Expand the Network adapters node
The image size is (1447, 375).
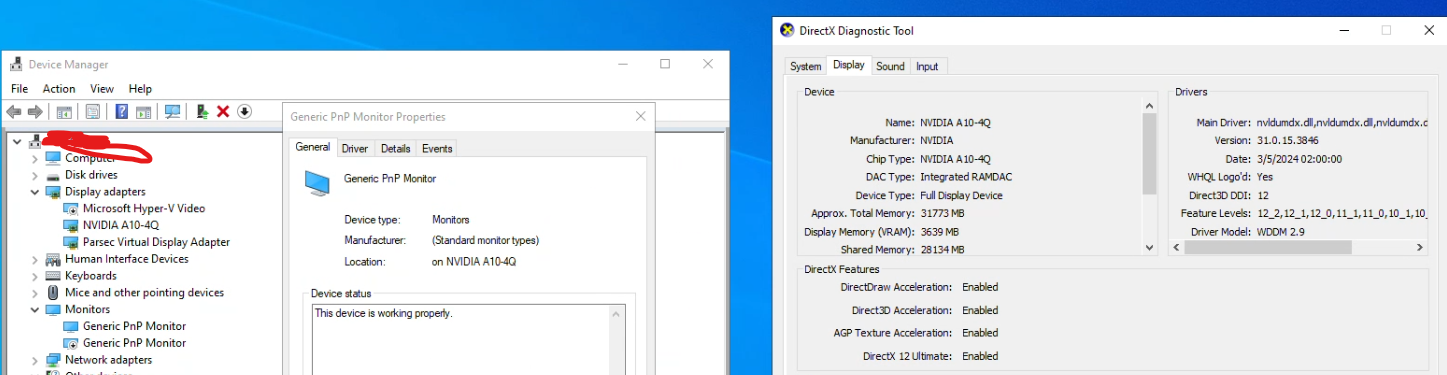36,360
